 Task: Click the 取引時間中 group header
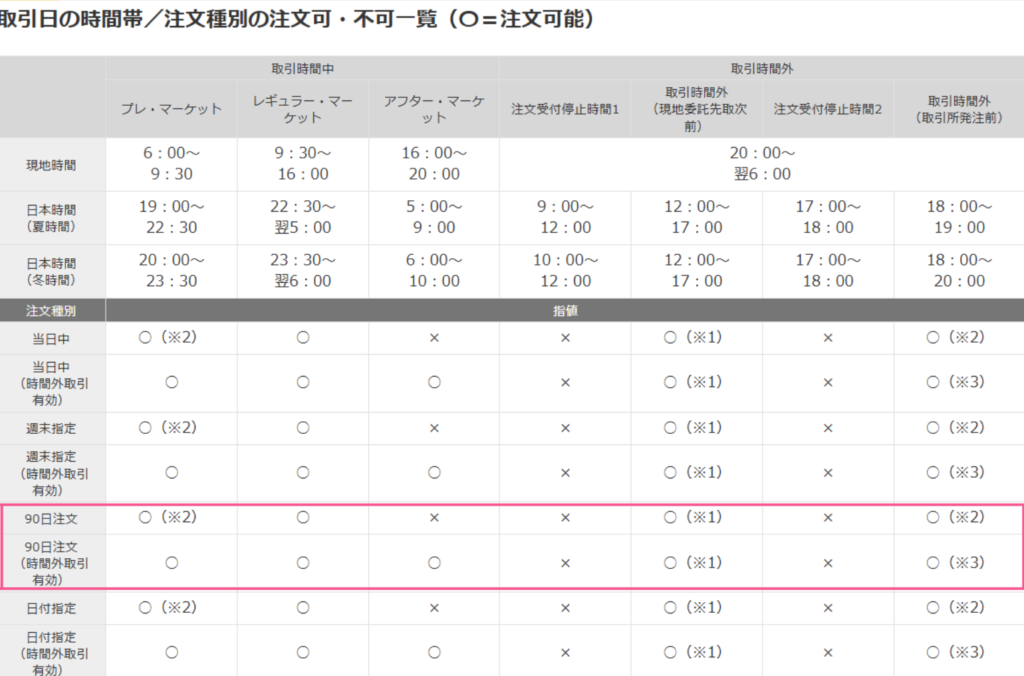tap(302, 69)
